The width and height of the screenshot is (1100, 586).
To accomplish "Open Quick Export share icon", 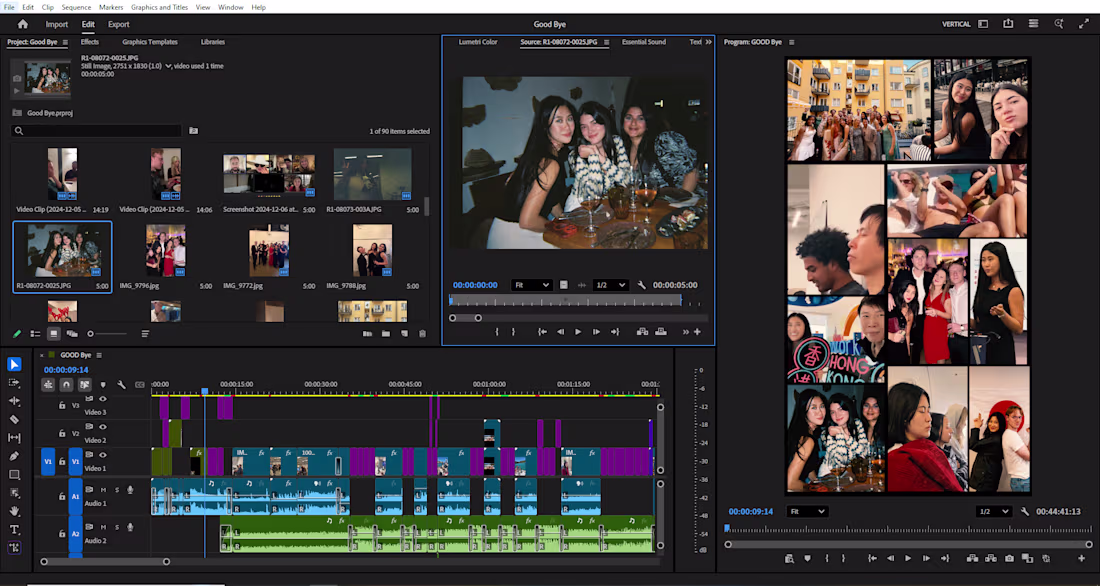I will 1008,24.
